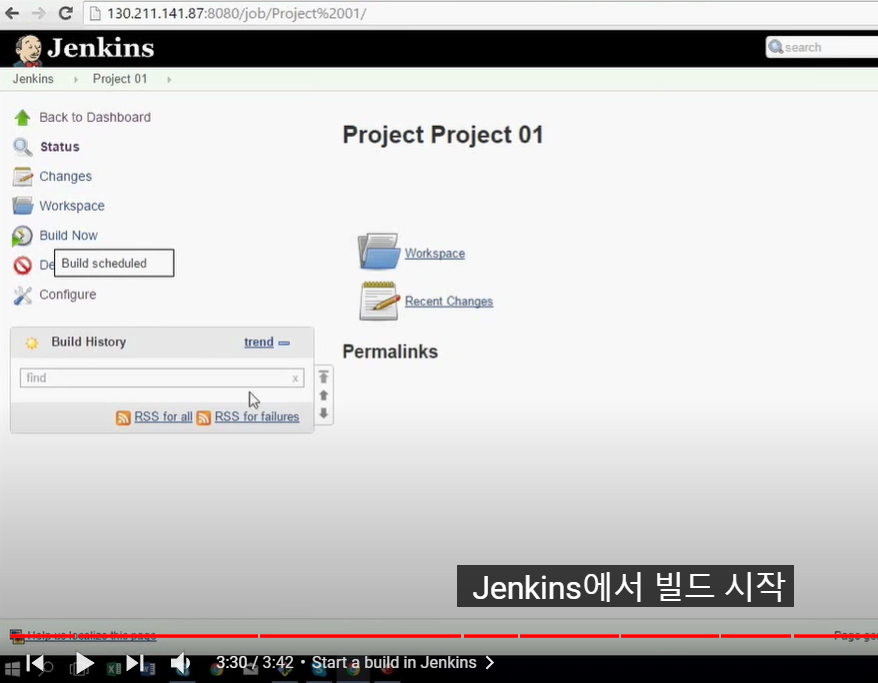The width and height of the screenshot is (878, 683).
Task: Clear the find field with the x button
Action: [x=295, y=378]
